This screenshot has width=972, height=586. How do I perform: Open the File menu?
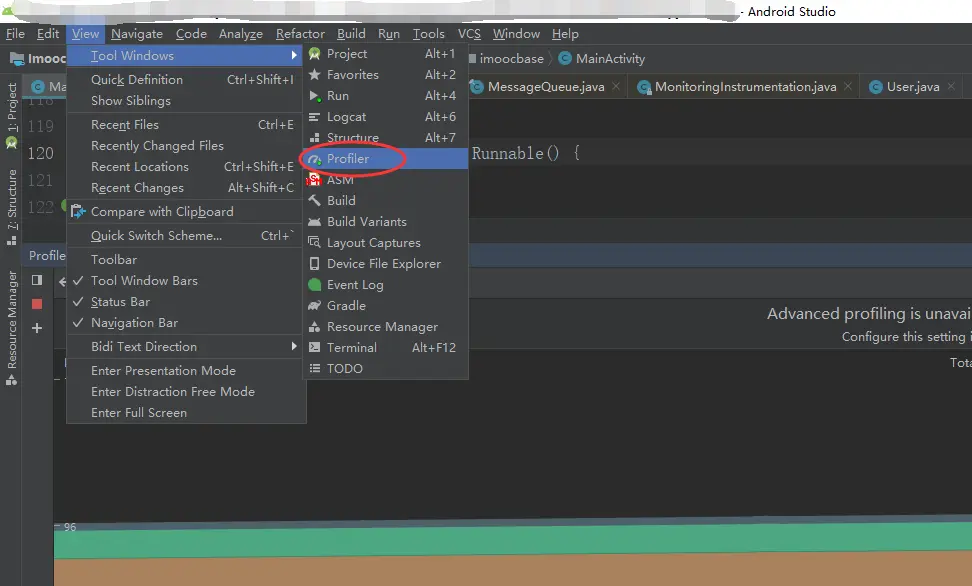15,33
